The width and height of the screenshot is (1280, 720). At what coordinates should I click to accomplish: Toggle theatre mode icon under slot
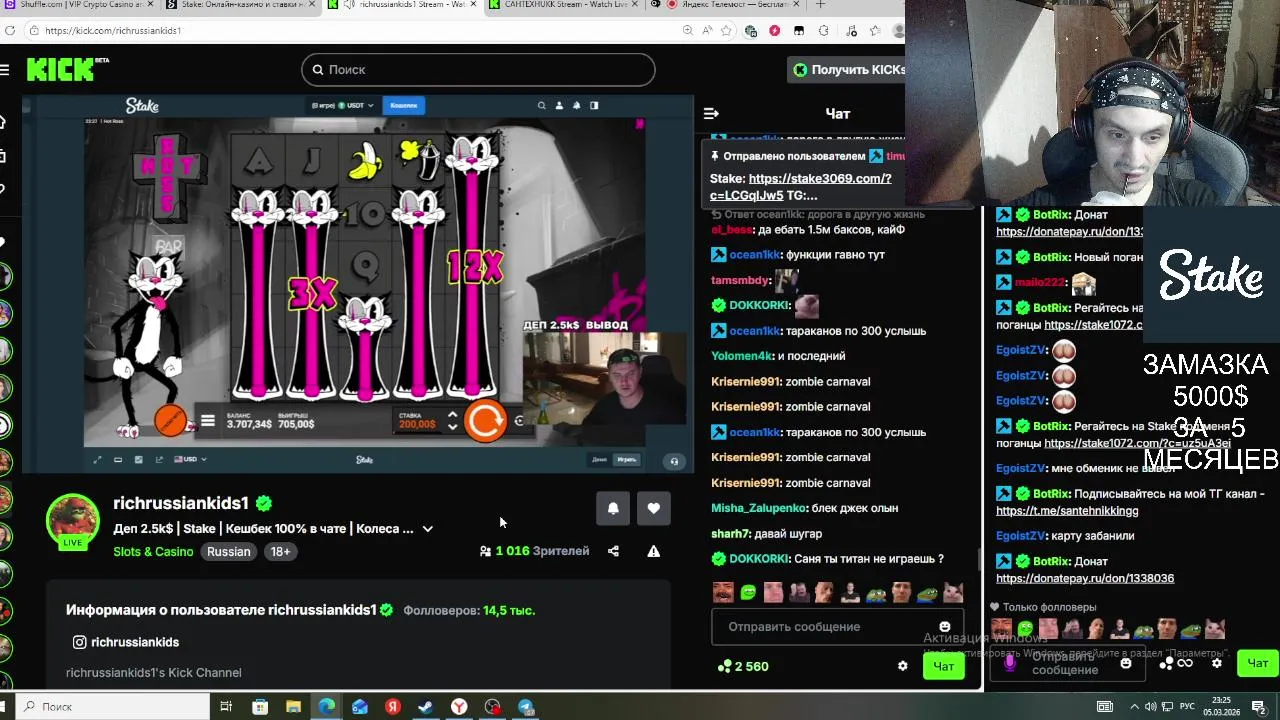click(118, 460)
